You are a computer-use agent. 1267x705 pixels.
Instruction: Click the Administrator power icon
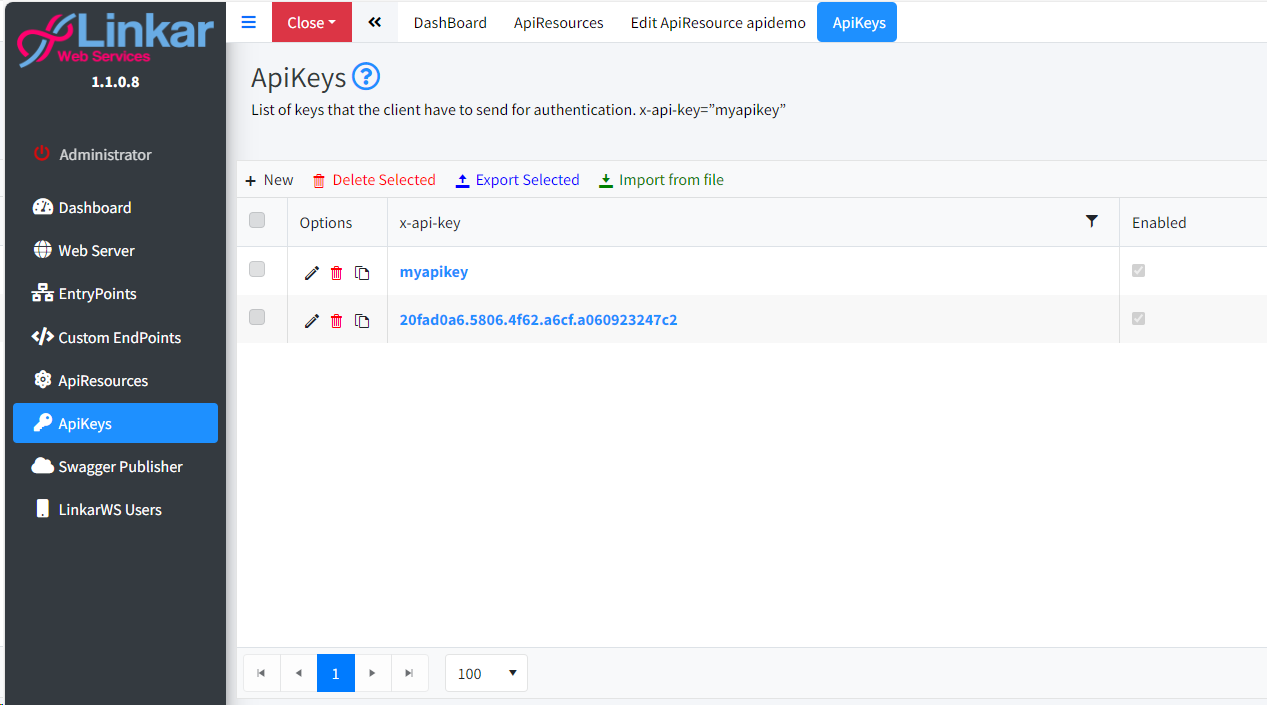click(41, 154)
